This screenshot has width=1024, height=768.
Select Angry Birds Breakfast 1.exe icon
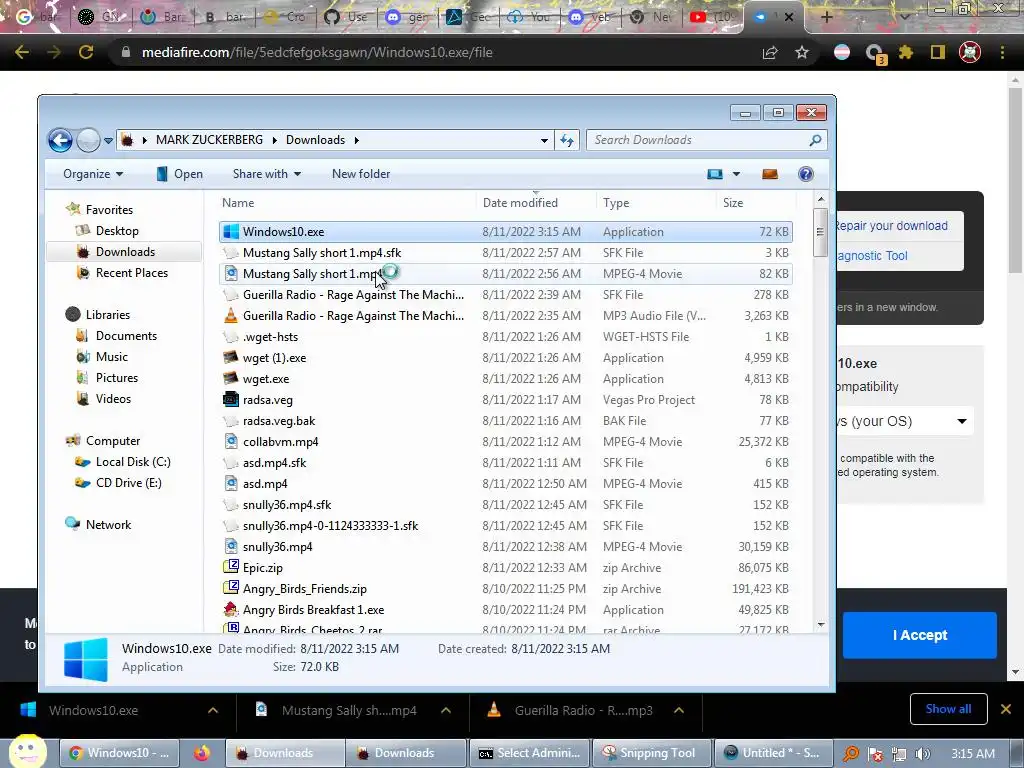tap(231, 609)
